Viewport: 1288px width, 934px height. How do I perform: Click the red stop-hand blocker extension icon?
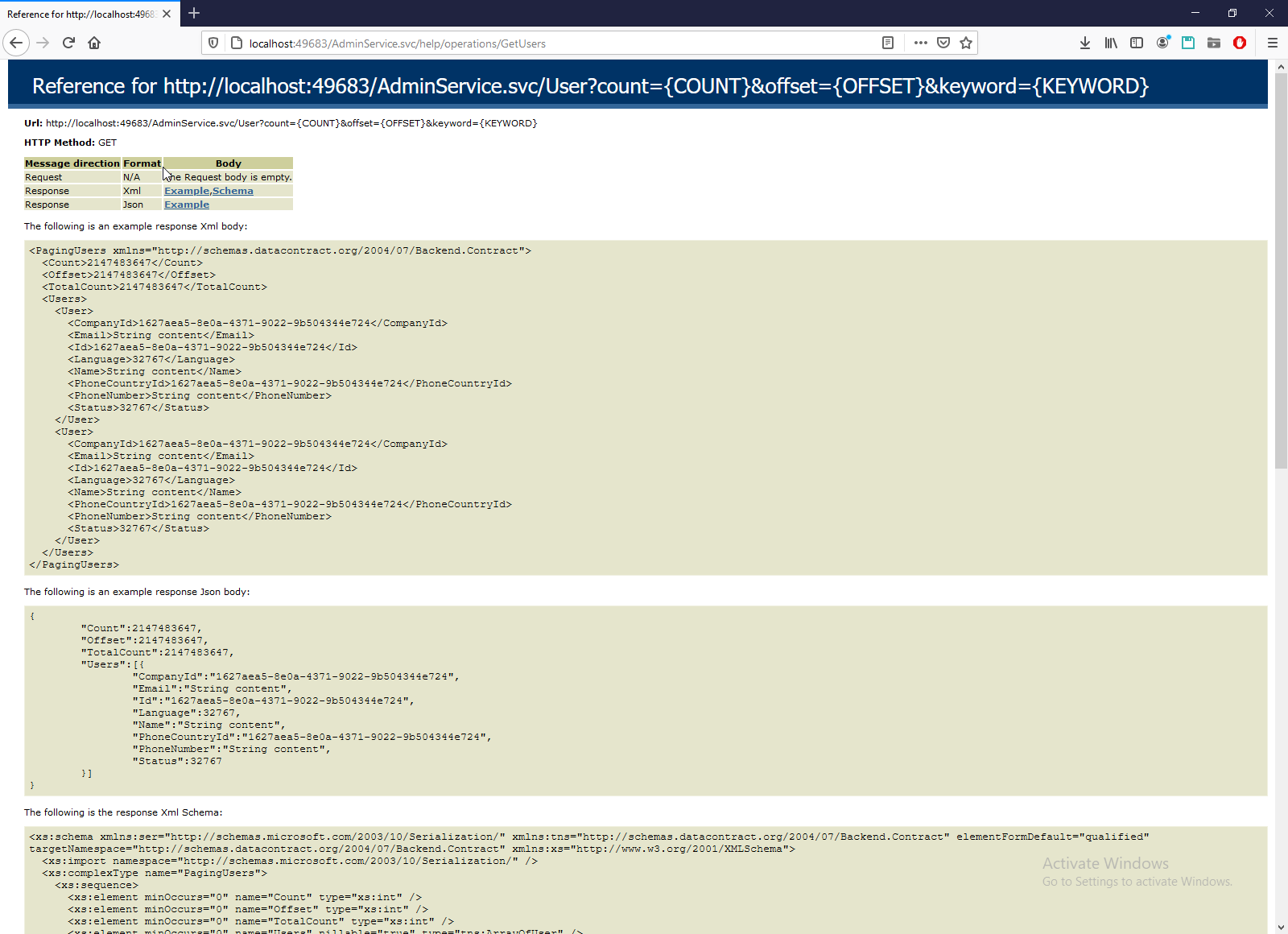pyautogui.click(x=1240, y=43)
